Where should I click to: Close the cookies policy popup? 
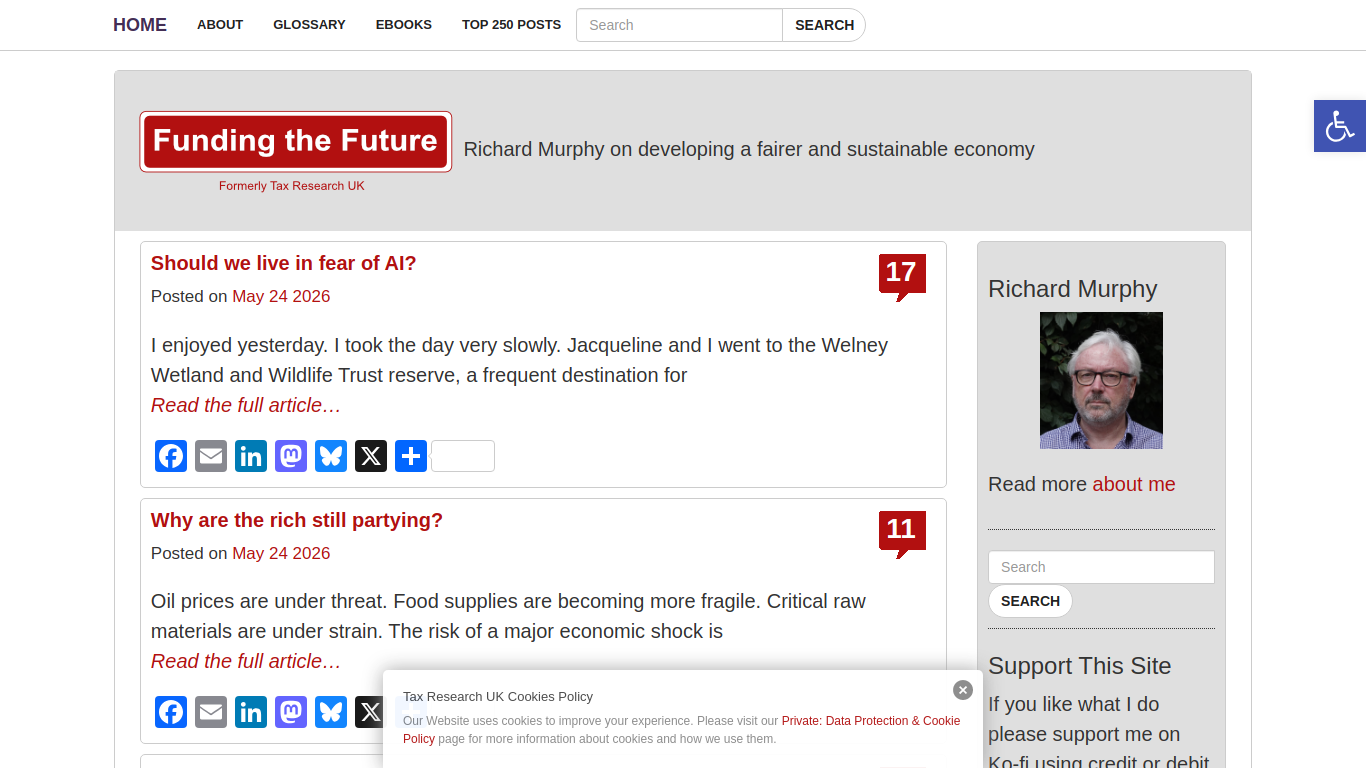tap(963, 690)
